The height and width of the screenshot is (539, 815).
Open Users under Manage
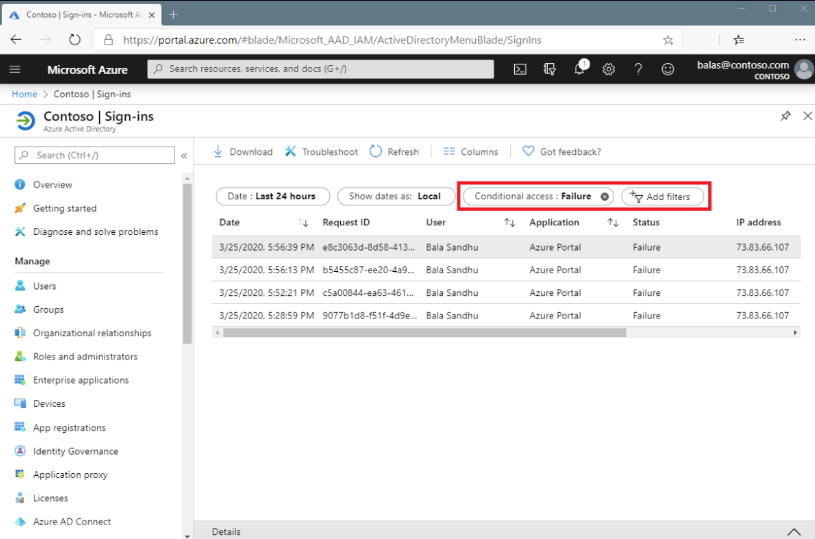coord(35,286)
